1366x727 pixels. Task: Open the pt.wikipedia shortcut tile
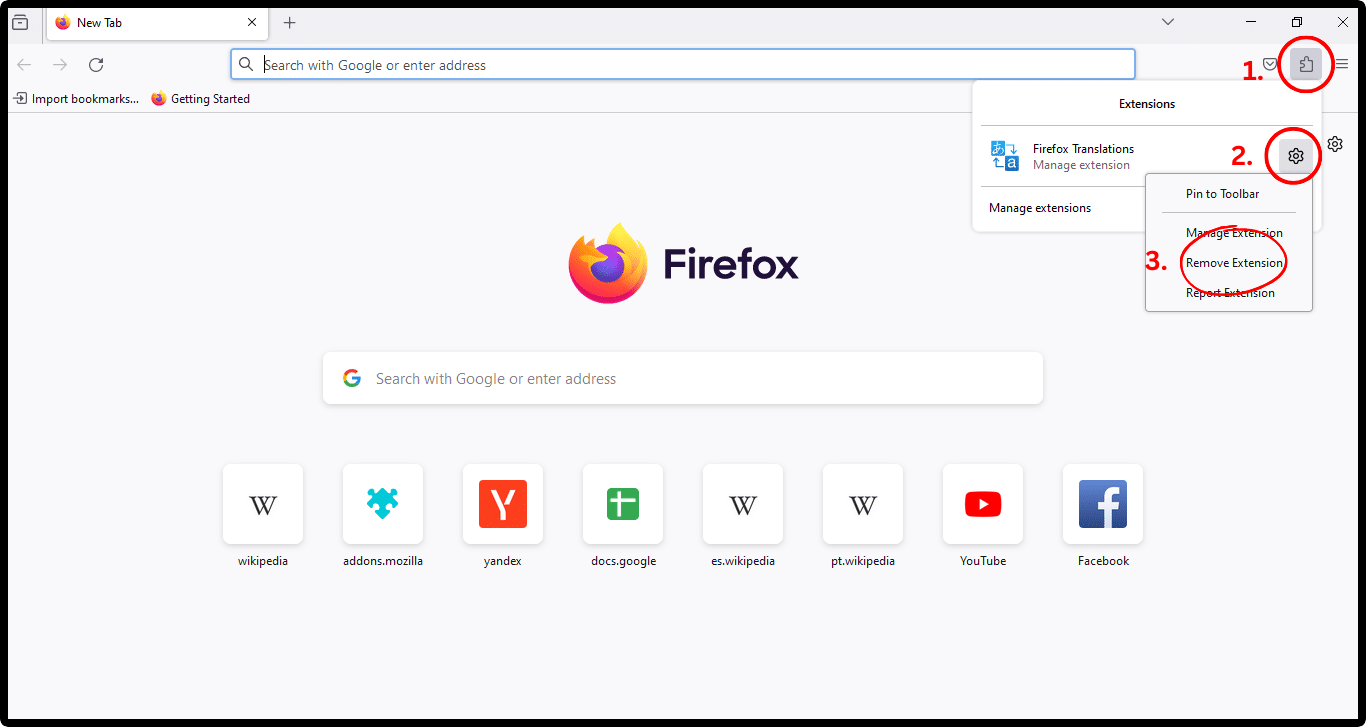[863, 504]
